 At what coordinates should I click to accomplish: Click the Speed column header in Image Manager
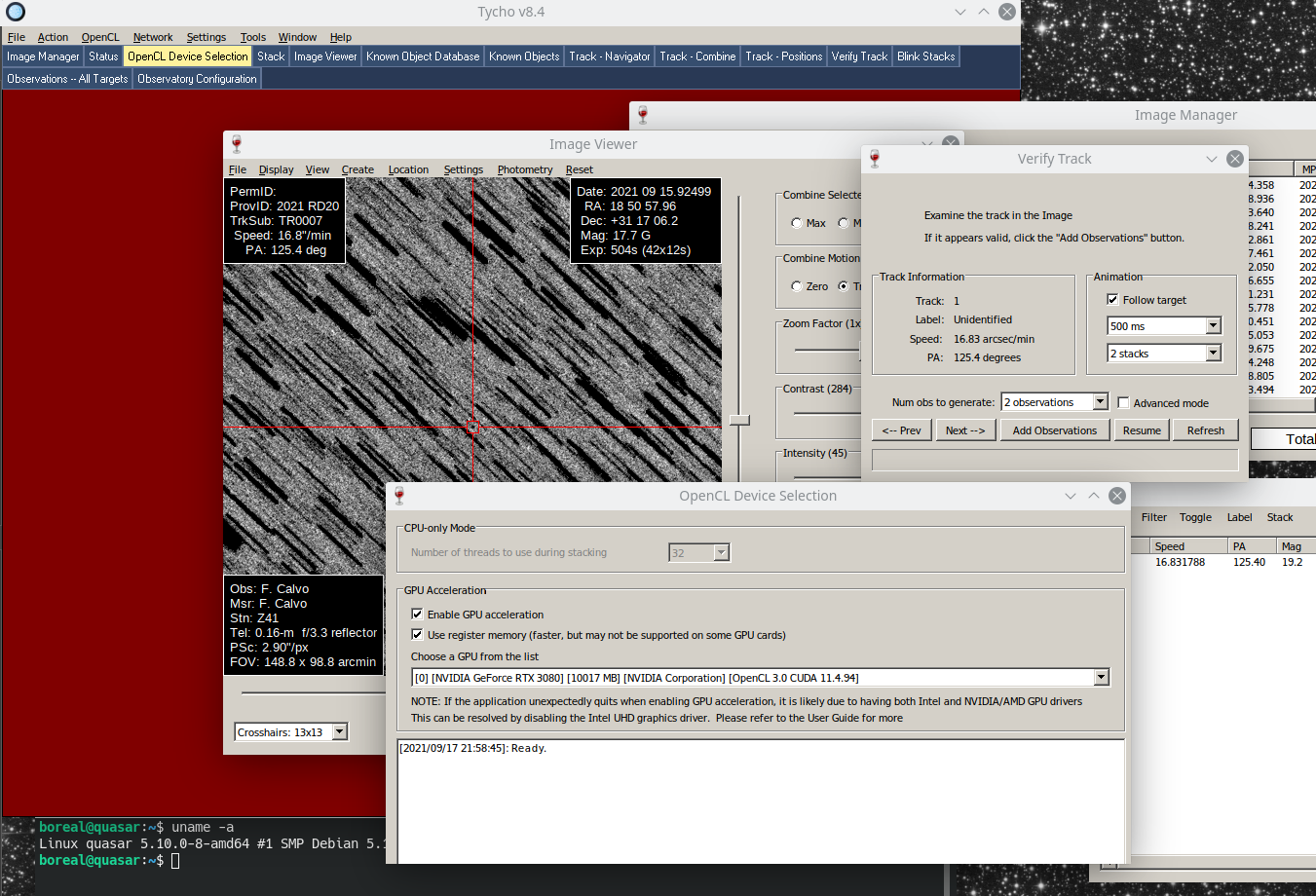click(x=1187, y=546)
